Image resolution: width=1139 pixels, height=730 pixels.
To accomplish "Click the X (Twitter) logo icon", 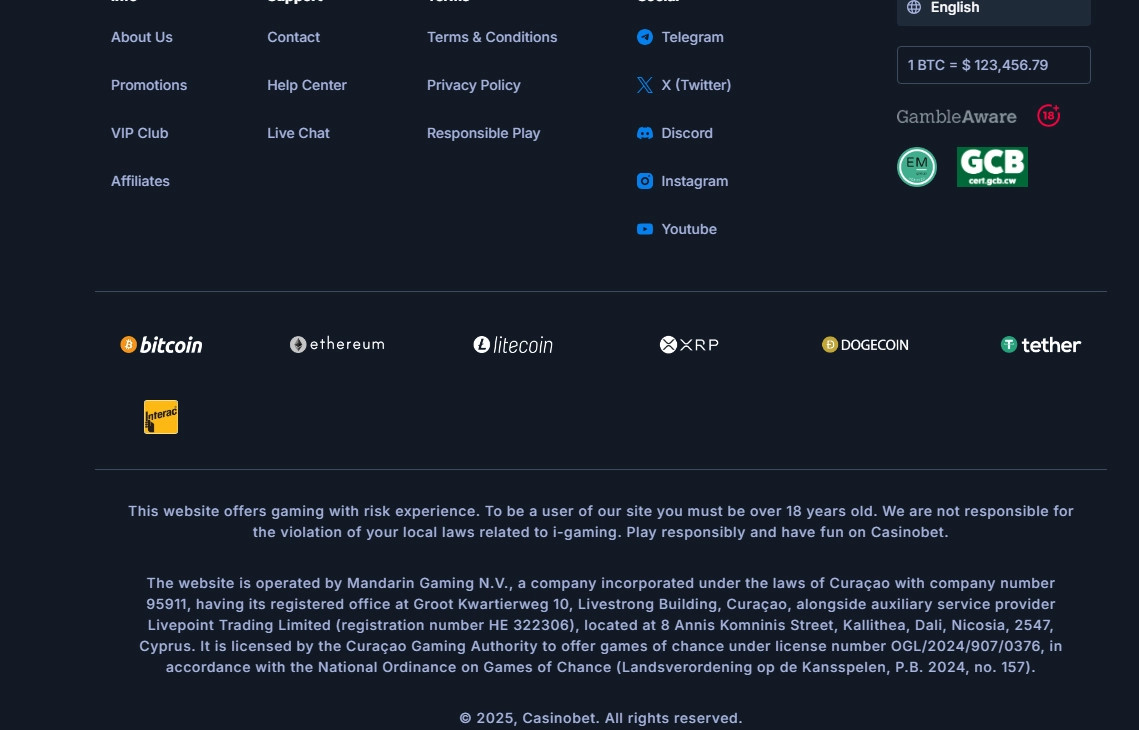I will pos(644,85).
